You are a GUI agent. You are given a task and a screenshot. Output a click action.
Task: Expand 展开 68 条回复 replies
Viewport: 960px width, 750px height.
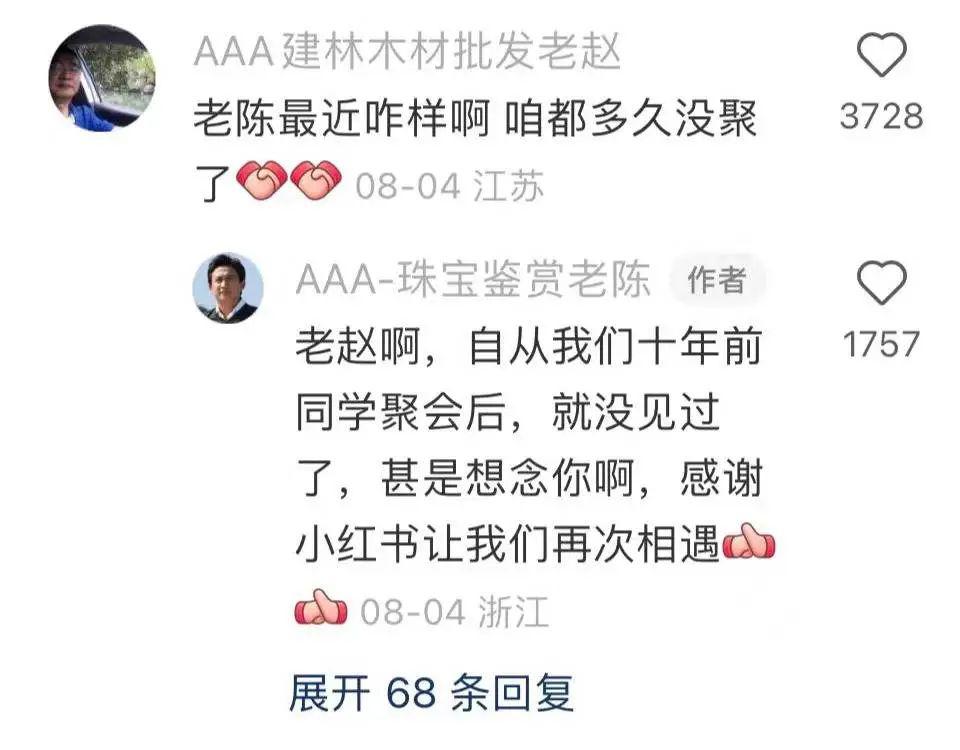(432, 693)
